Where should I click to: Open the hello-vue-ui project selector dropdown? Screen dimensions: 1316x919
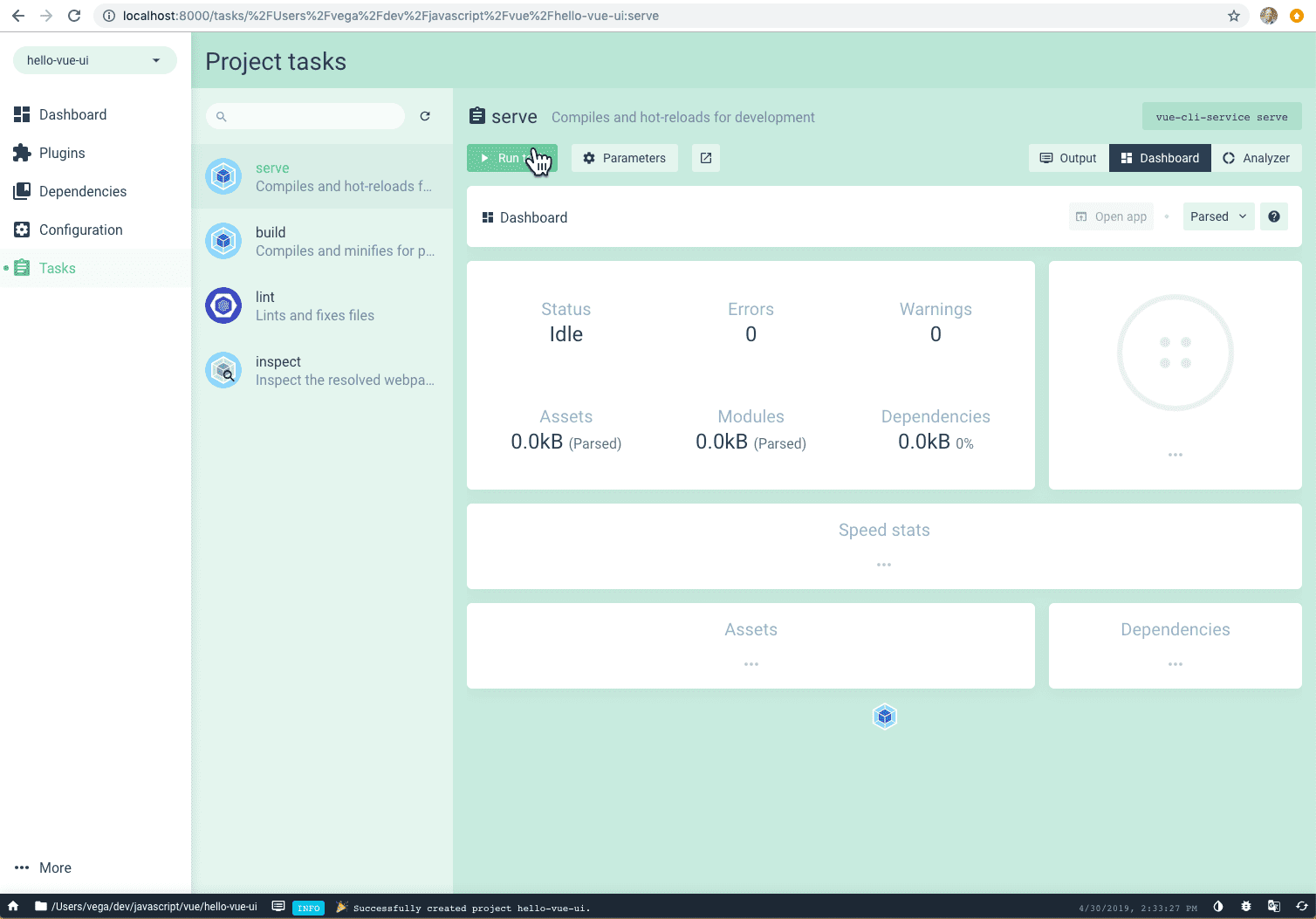[94, 60]
